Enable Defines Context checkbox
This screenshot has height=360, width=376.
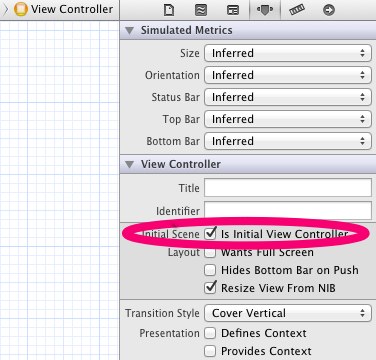(x=210, y=333)
